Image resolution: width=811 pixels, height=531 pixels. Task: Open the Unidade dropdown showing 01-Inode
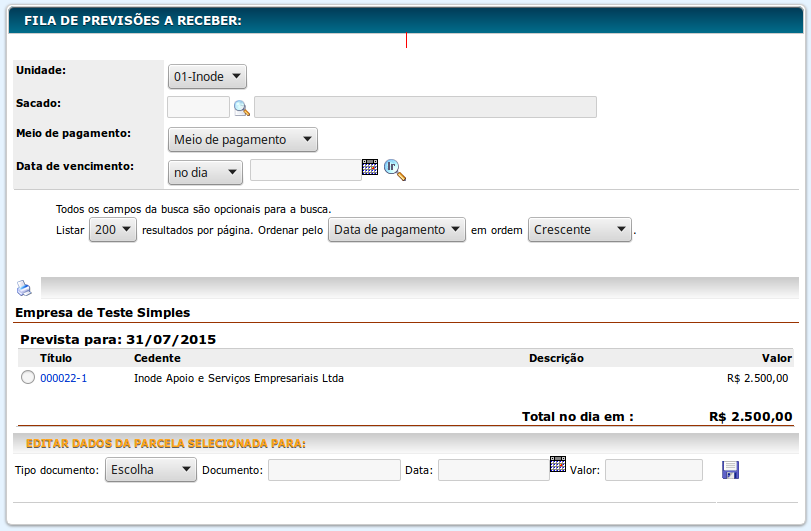pos(207,76)
